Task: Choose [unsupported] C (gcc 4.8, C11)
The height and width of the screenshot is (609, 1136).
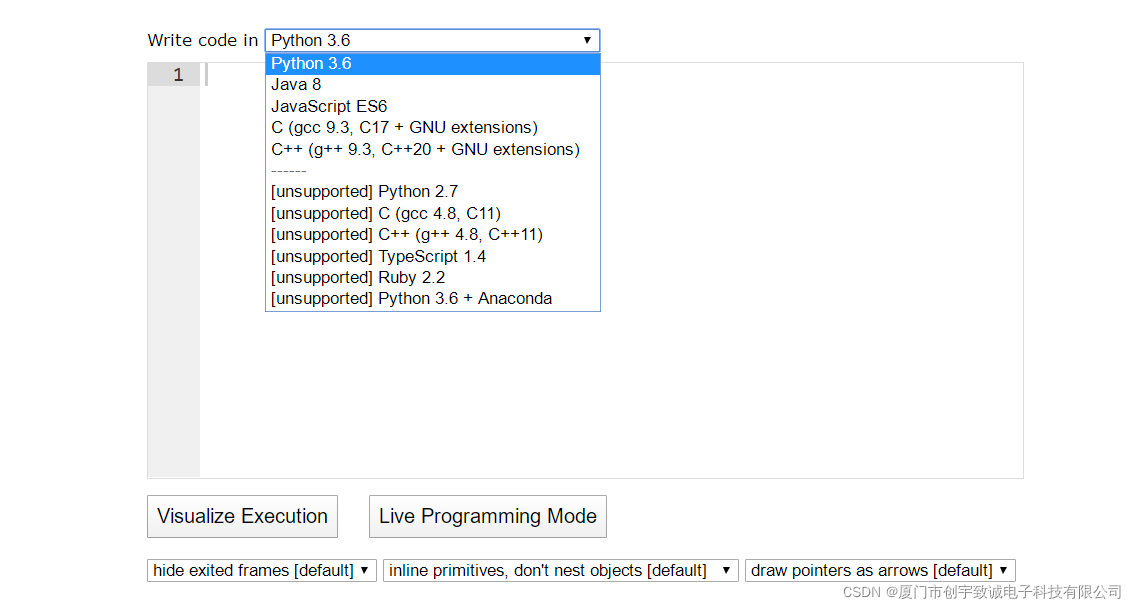Action: click(x=386, y=213)
